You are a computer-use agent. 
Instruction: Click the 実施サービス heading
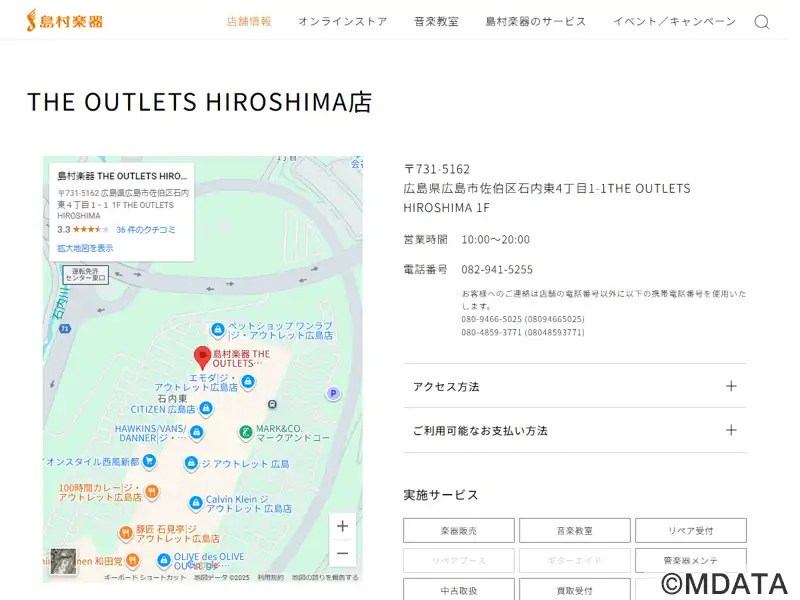click(441, 495)
